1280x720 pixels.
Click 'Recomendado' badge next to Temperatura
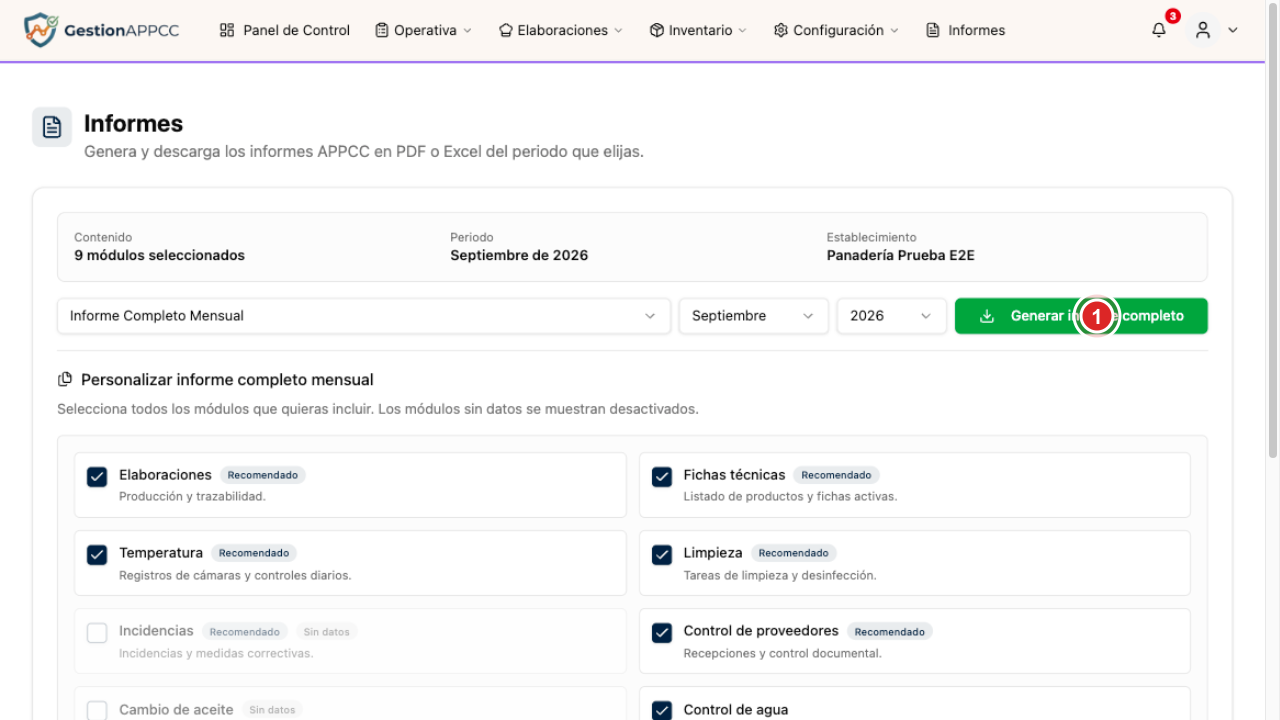pos(254,553)
